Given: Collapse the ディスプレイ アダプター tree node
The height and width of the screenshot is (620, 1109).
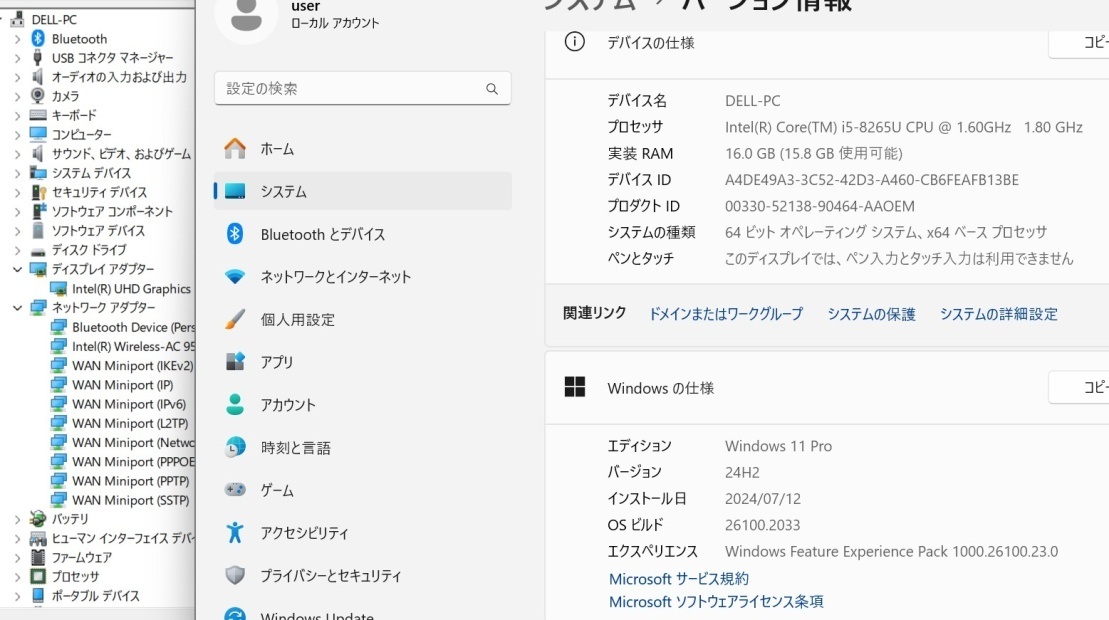Looking at the screenshot, I should tap(18, 269).
